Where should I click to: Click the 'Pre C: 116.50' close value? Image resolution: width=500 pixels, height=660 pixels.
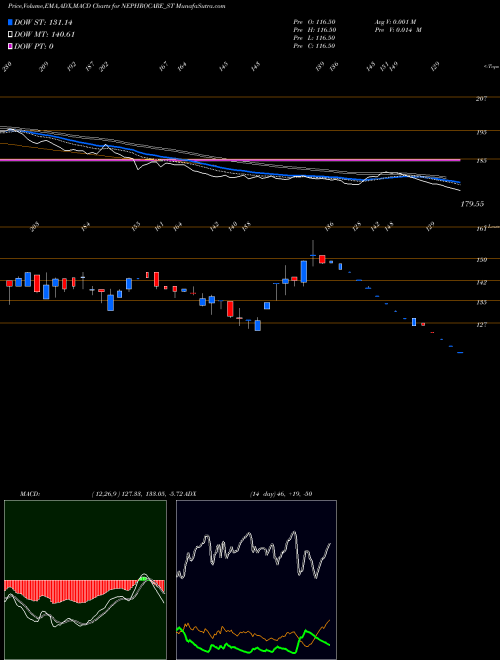point(314,46)
